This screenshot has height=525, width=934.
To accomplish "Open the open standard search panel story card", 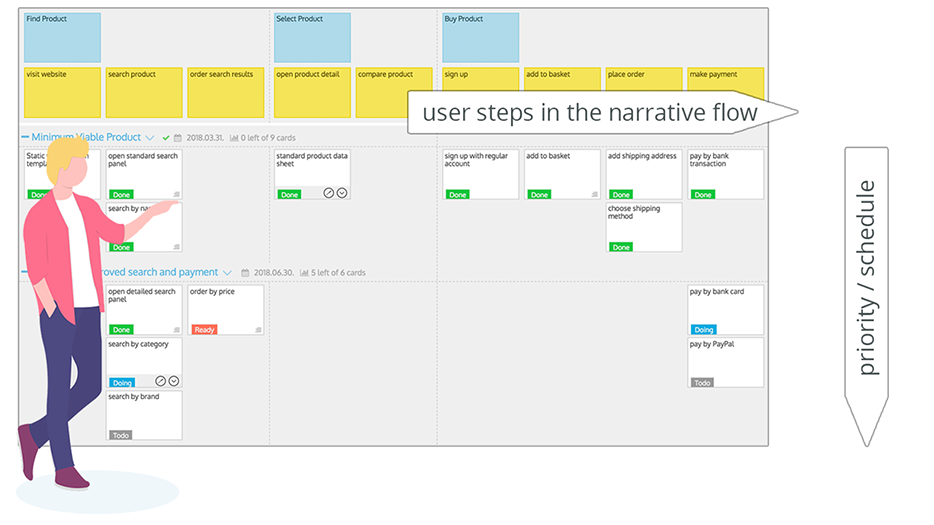I will (x=144, y=174).
